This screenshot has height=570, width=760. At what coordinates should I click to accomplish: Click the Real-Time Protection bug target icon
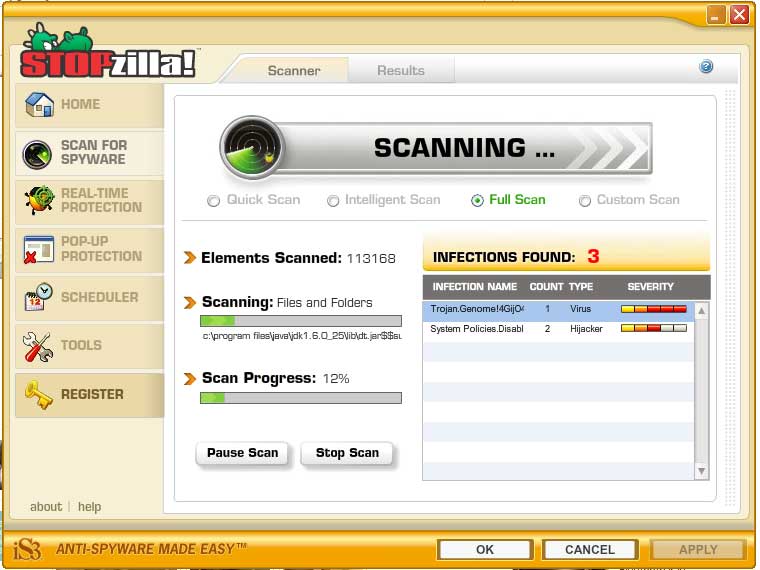point(39,200)
